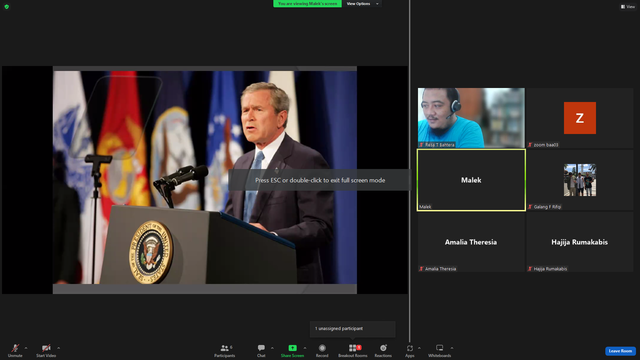This screenshot has width=640, height=360.
Task: Click the Start Video camera icon
Action: pos(46,348)
